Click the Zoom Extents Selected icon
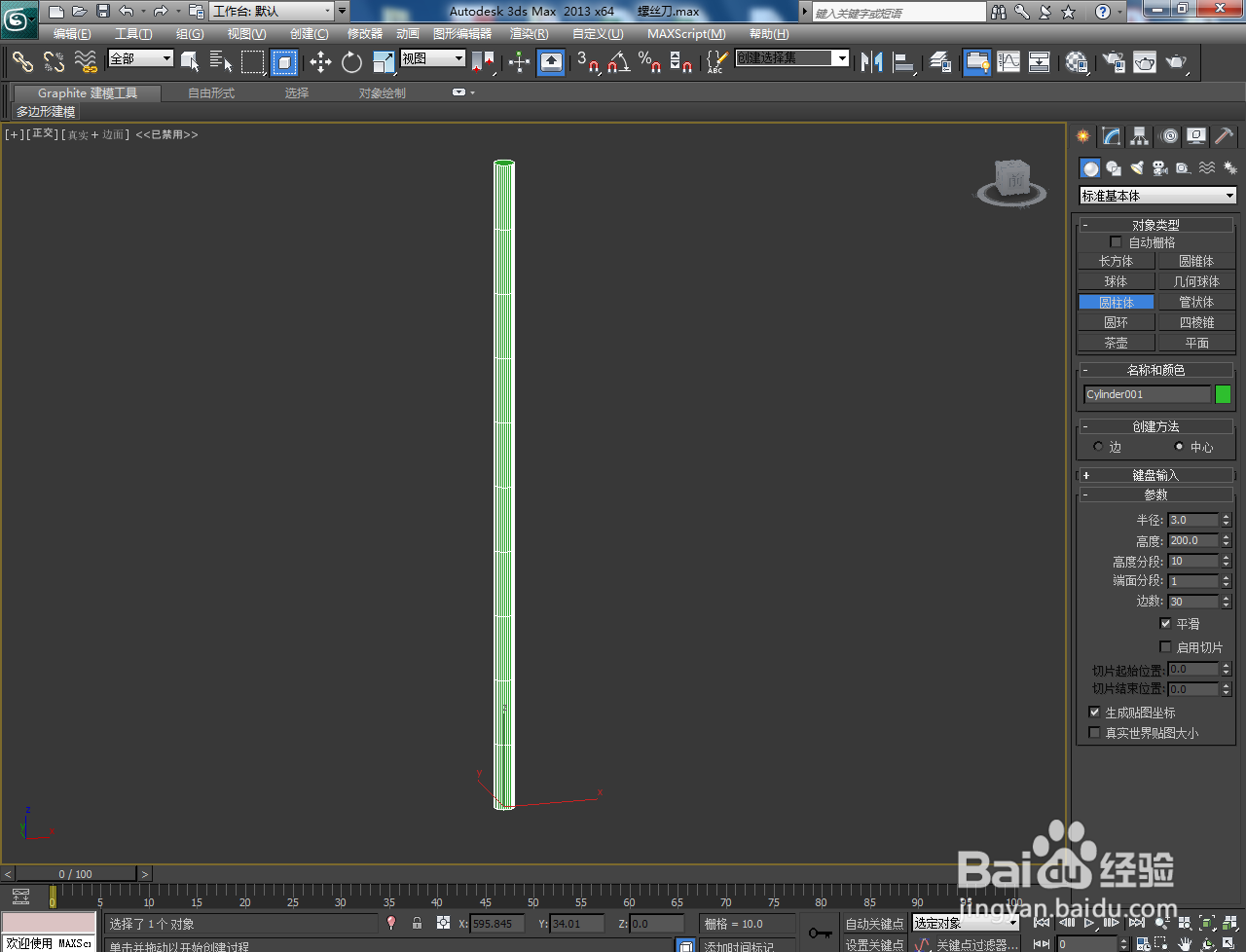This screenshot has height=952, width=1246. (x=1207, y=923)
